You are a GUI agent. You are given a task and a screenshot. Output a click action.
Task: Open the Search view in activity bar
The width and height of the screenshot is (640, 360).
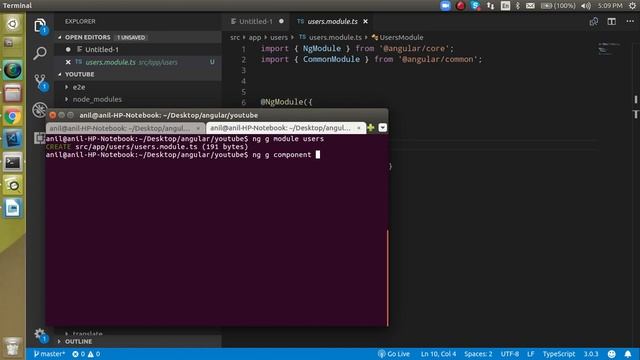[x=40, y=53]
